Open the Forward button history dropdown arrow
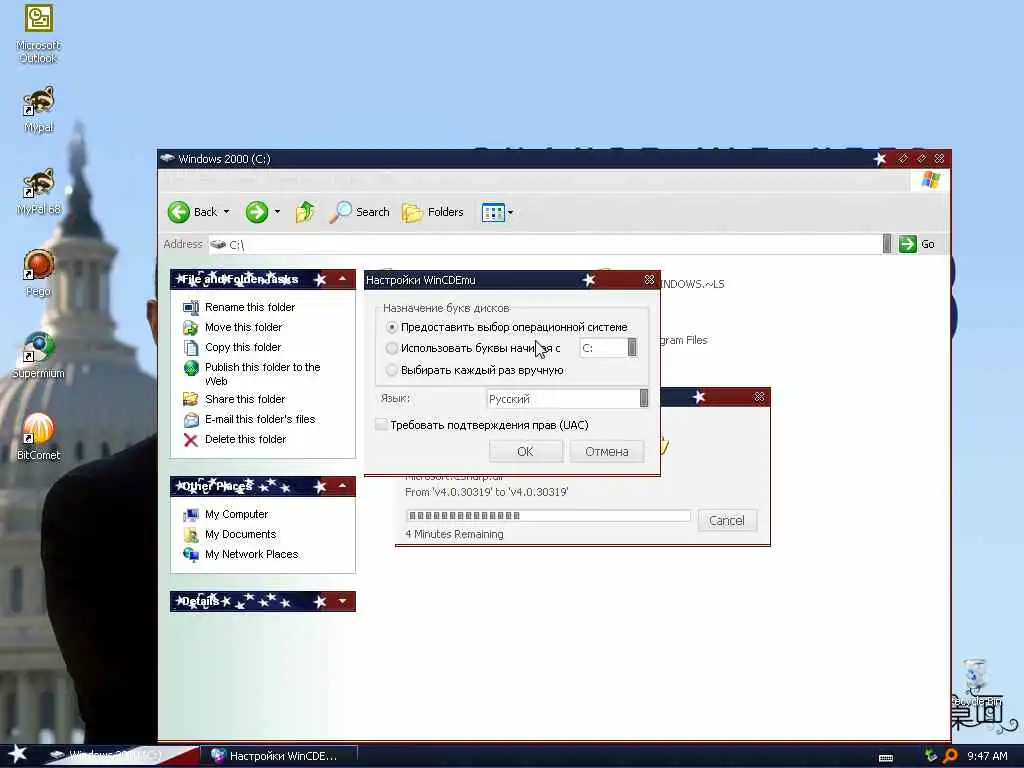This screenshot has height=768, width=1024. click(278, 212)
